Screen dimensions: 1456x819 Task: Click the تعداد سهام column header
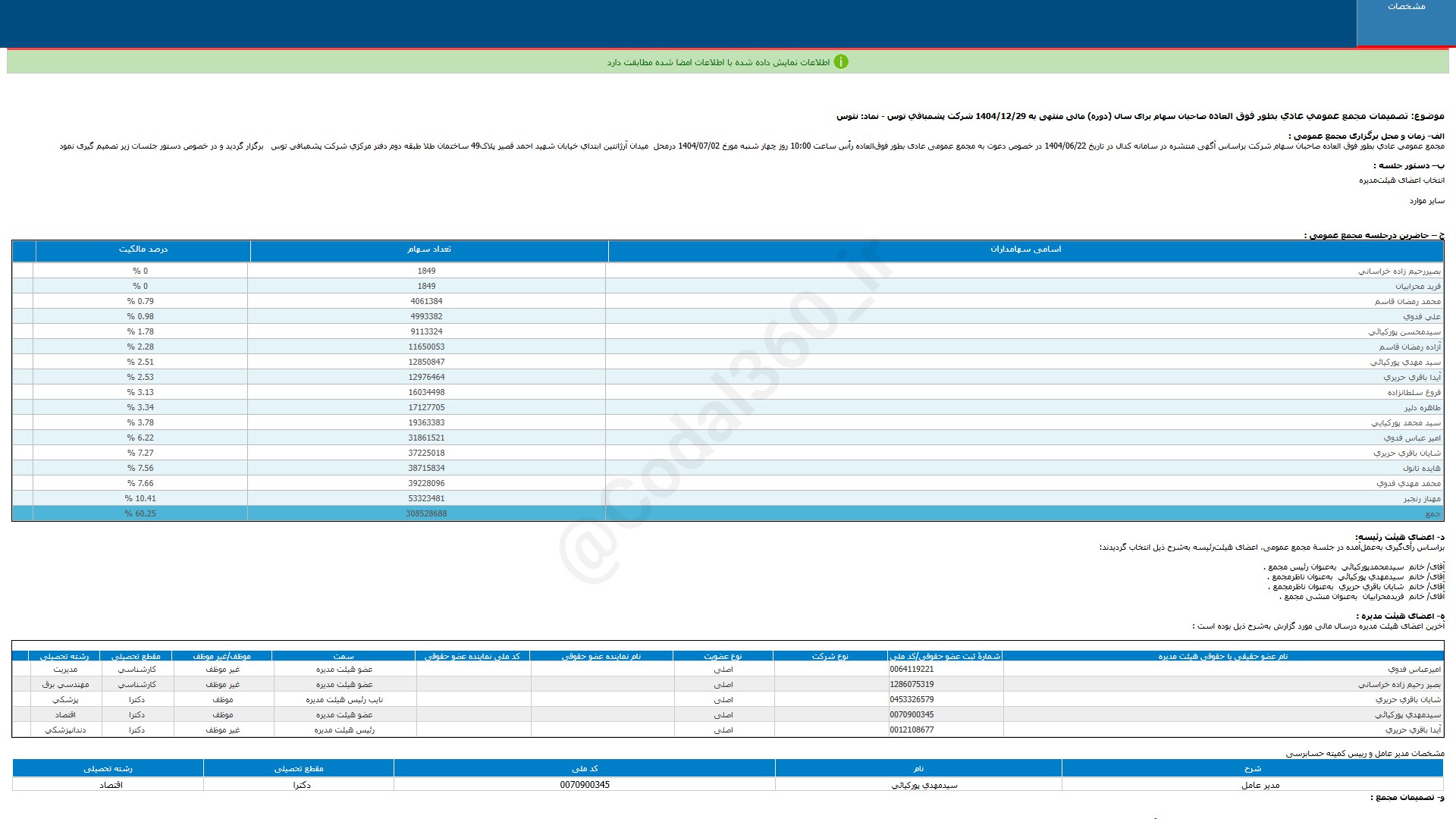click(x=428, y=249)
